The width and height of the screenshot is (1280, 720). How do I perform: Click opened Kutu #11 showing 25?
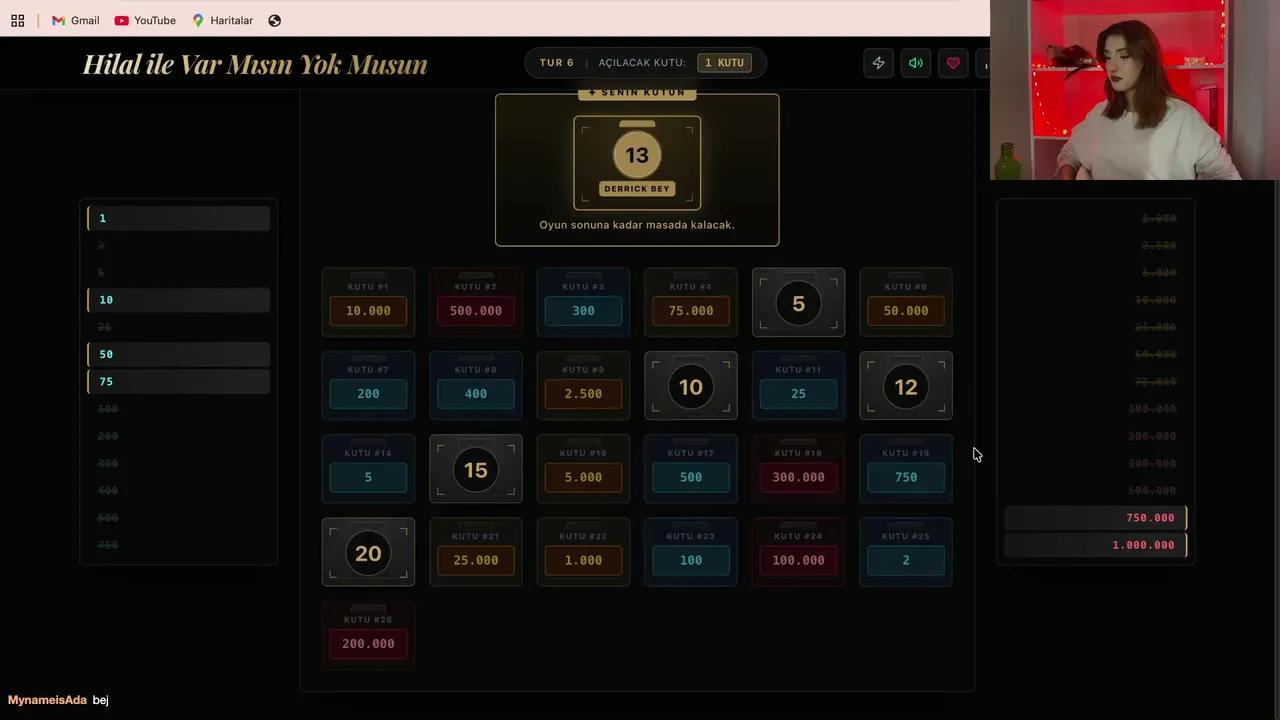click(x=798, y=386)
